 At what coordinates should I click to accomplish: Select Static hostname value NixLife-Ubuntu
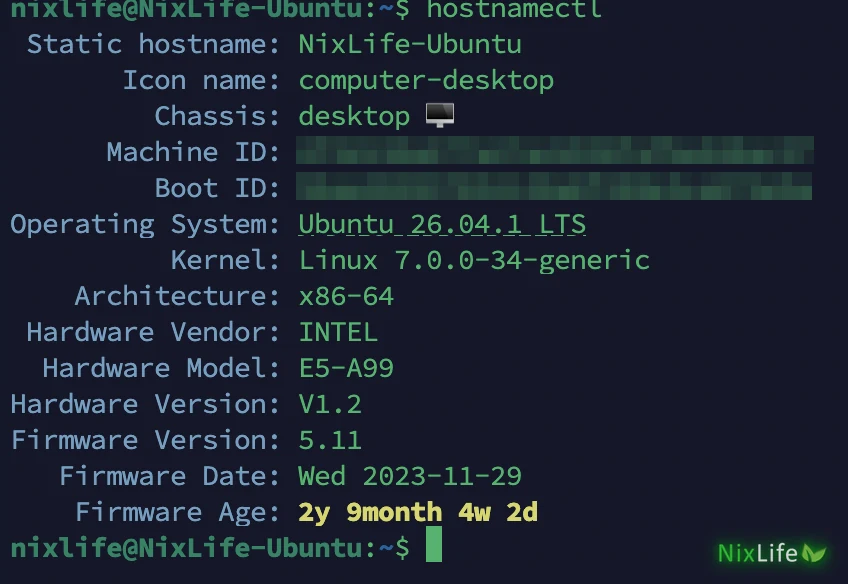point(410,44)
